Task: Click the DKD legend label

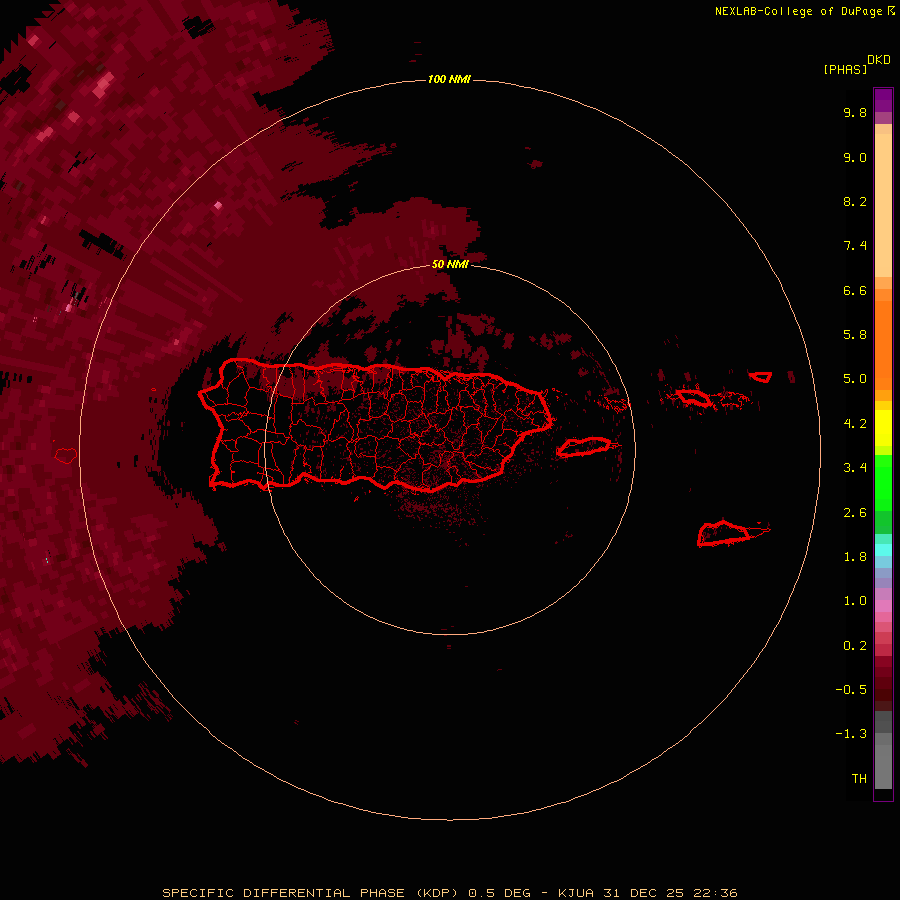Action: pyautogui.click(x=879, y=60)
